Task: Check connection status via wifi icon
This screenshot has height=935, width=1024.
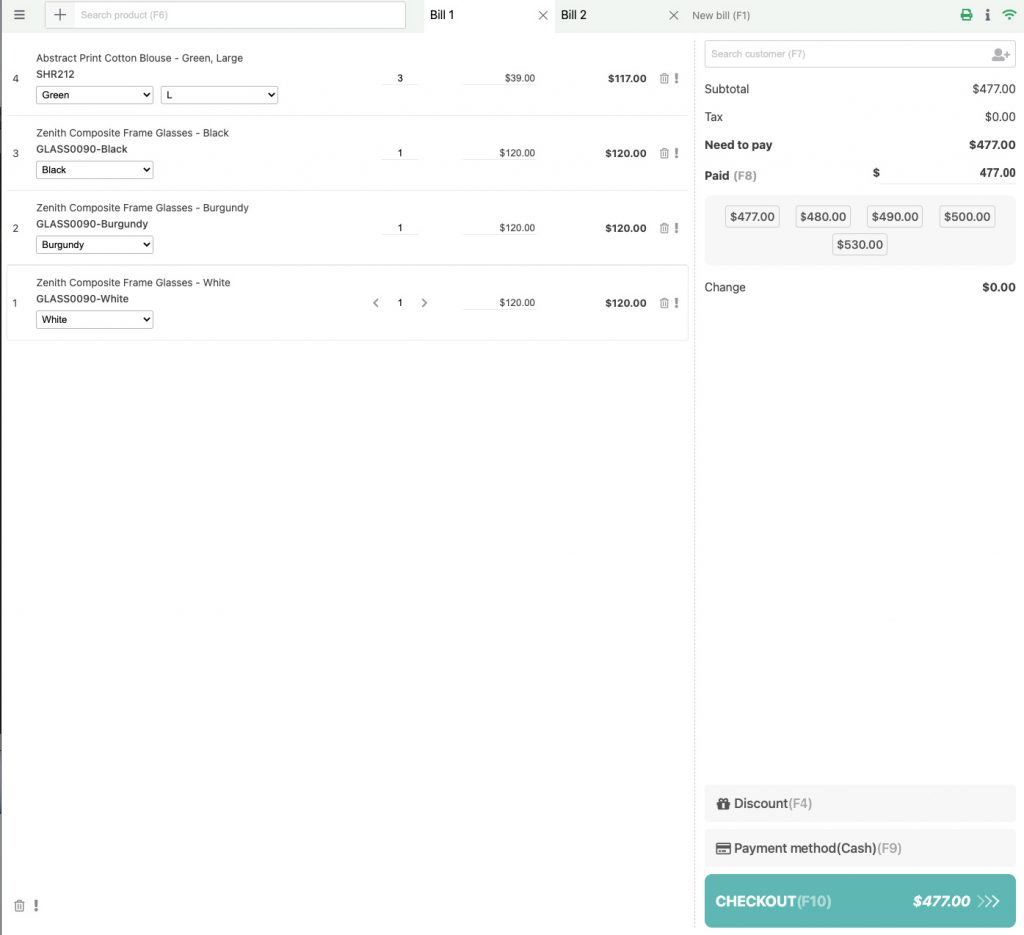Action: (1009, 14)
